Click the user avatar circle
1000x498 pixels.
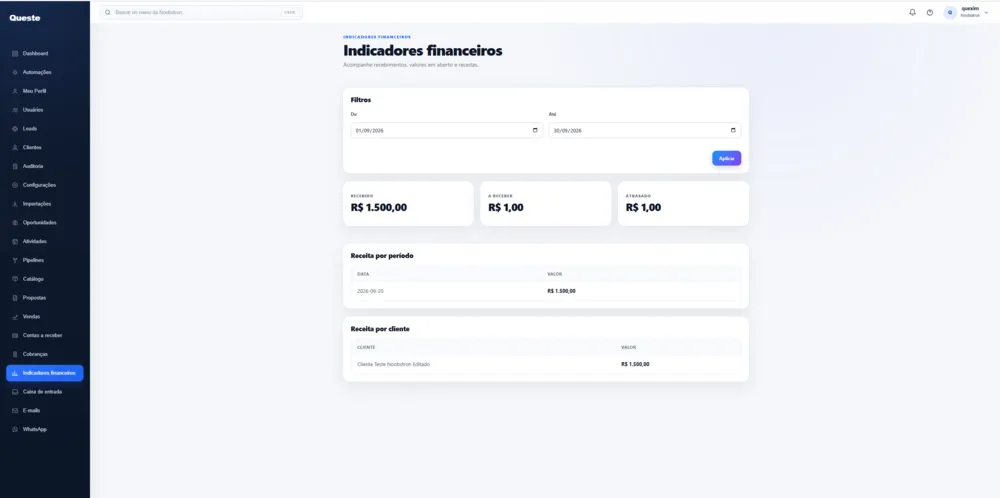click(950, 13)
